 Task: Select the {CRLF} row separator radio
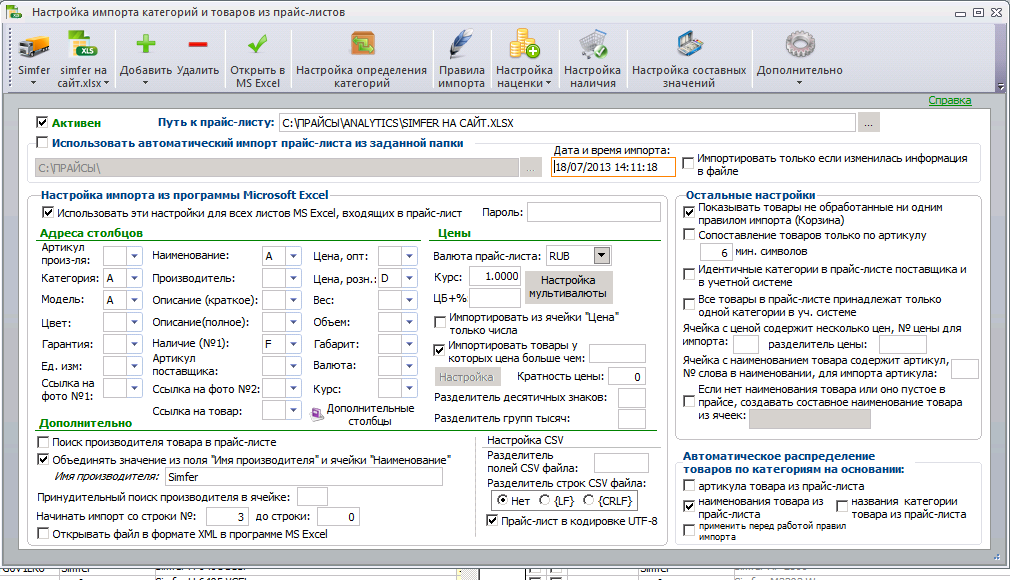pyautogui.click(x=589, y=500)
